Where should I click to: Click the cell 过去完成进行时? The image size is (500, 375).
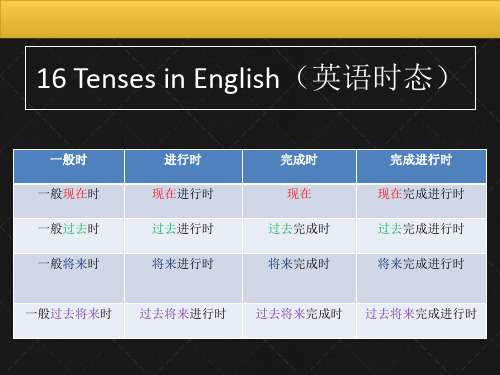tap(421, 236)
